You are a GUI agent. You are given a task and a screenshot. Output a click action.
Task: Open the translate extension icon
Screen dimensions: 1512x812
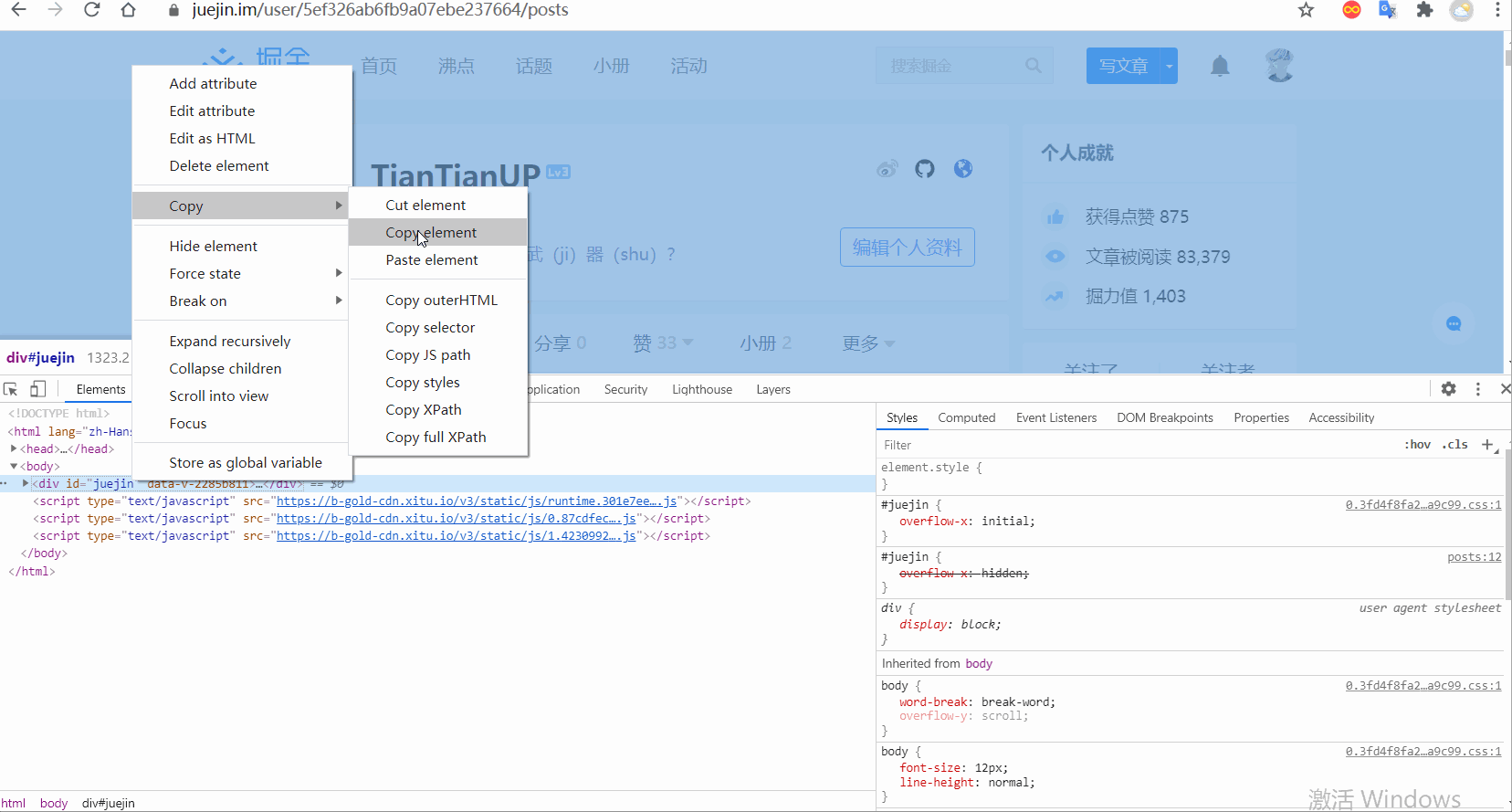(1388, 10)
